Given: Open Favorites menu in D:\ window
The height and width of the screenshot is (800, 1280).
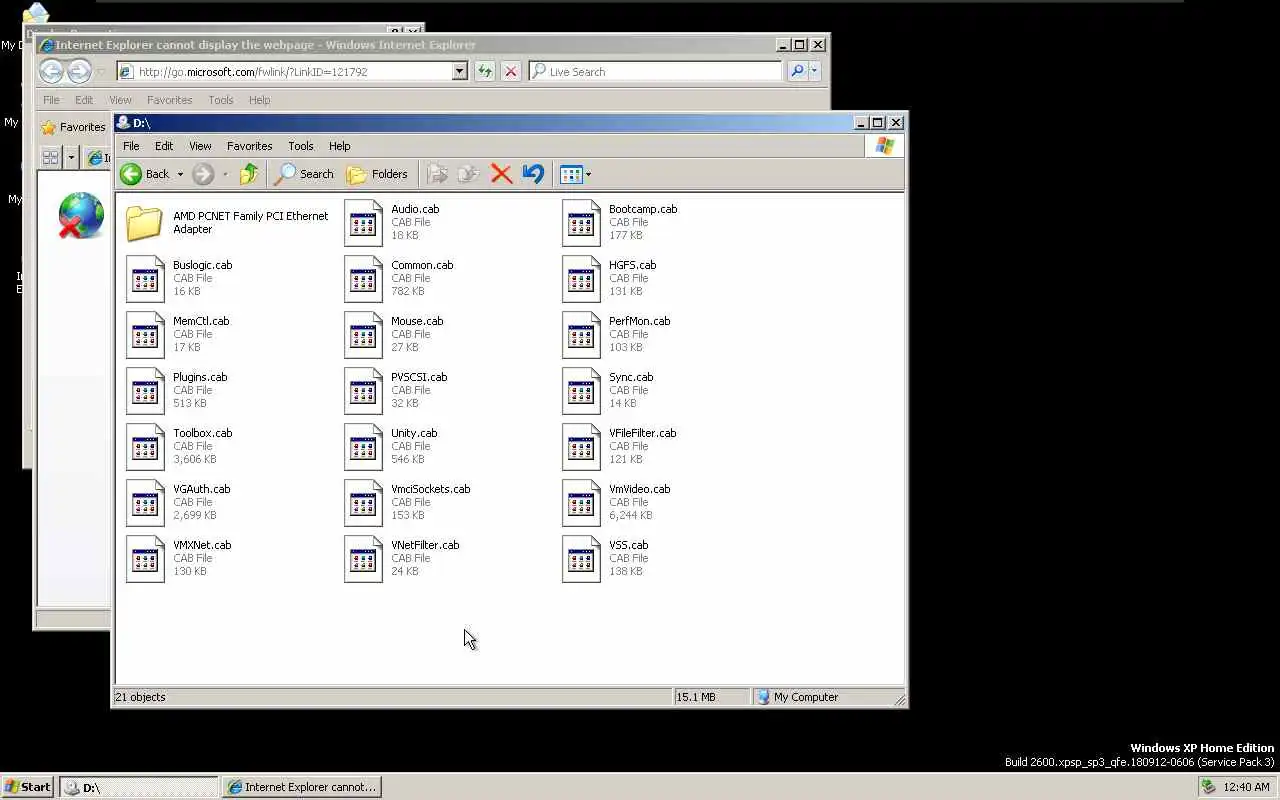Looking at the screenshot, I should (249, 146).
